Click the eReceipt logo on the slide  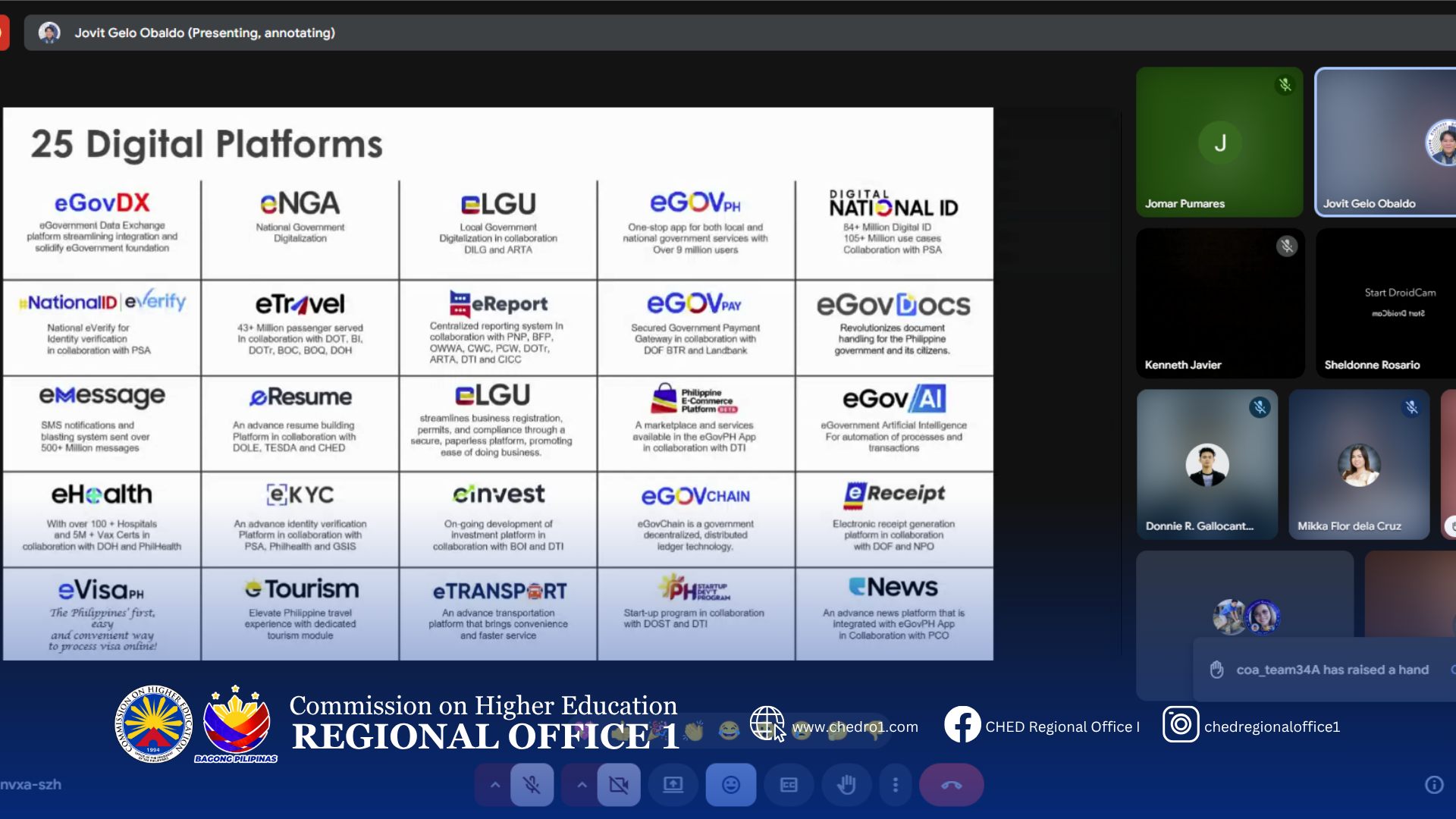click(893, 494)
